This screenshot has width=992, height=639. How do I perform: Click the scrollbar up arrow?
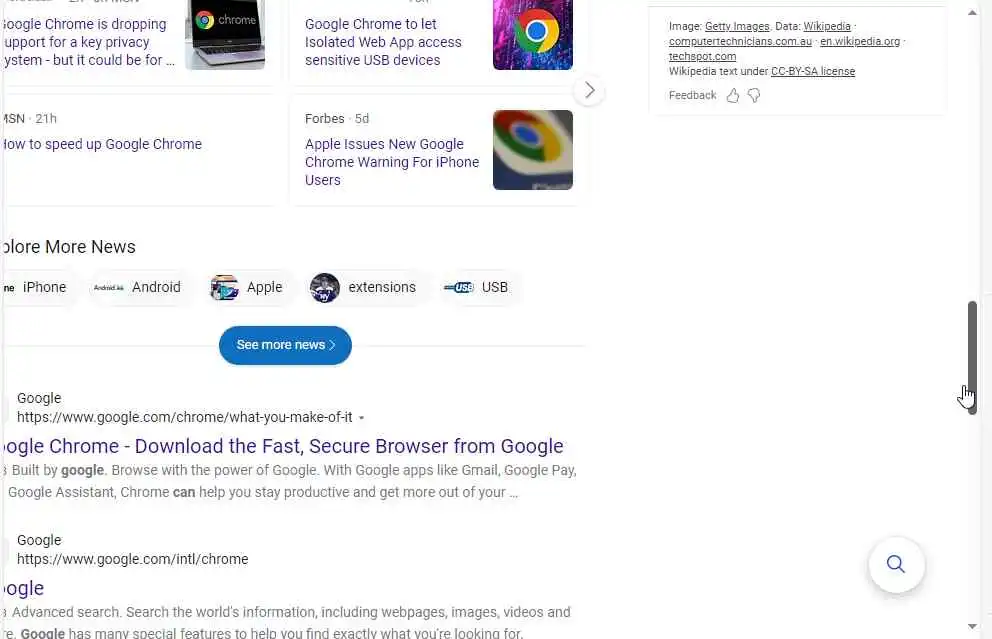click(x=972, y=13)
